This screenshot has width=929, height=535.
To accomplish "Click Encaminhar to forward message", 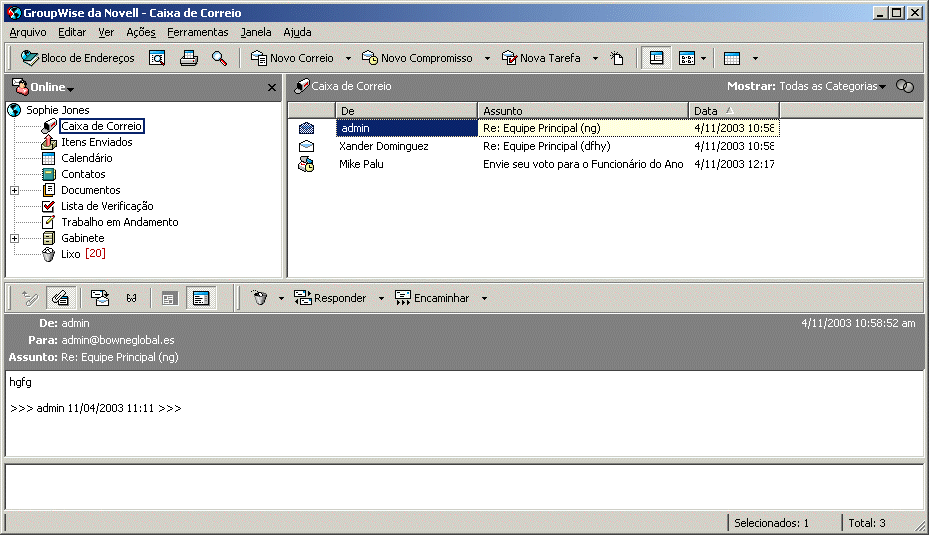I will [x=432, y=298].
